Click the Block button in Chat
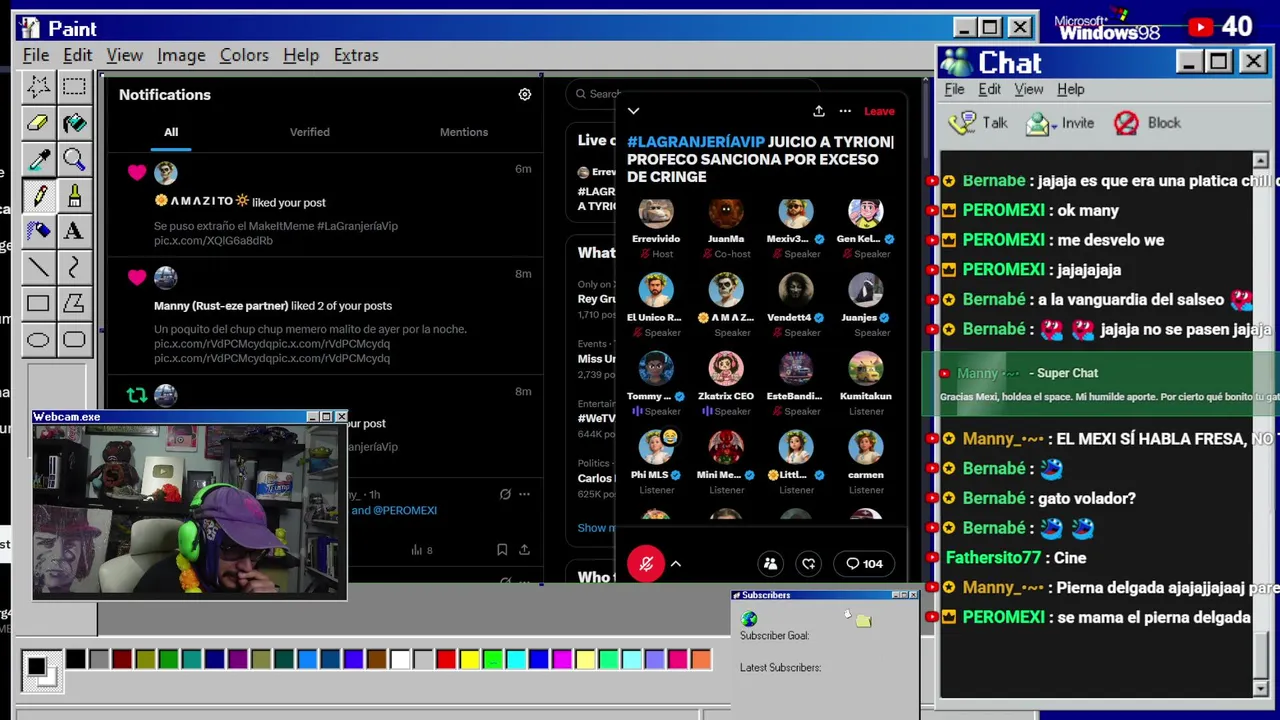This screenshot has width=1280, height=720. coord(1147,123)
